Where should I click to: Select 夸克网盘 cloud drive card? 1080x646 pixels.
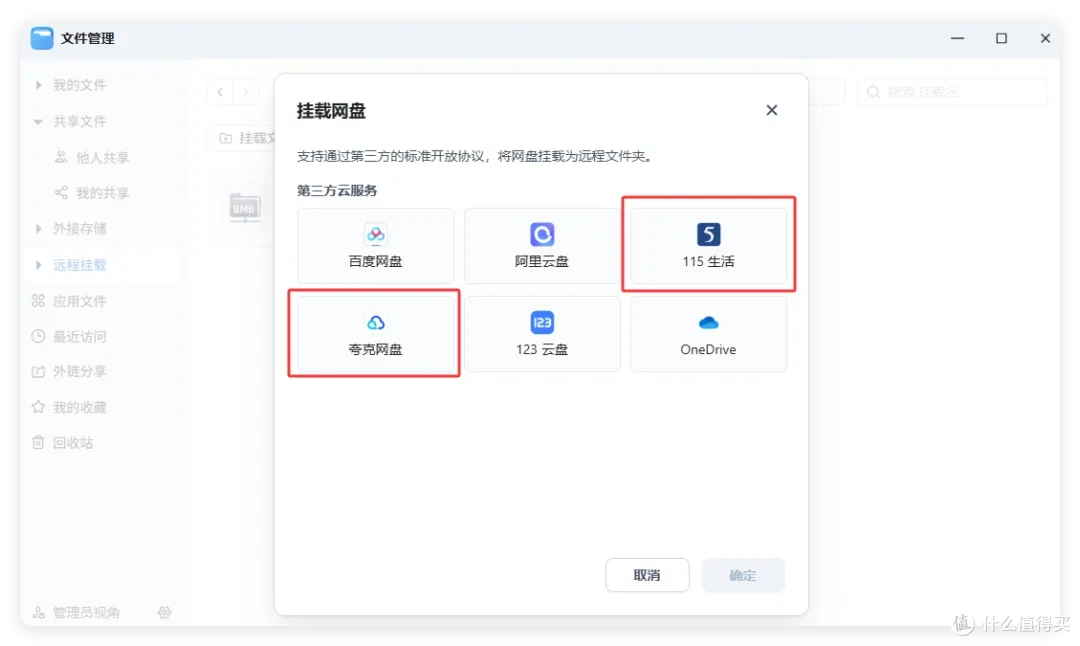375,334
